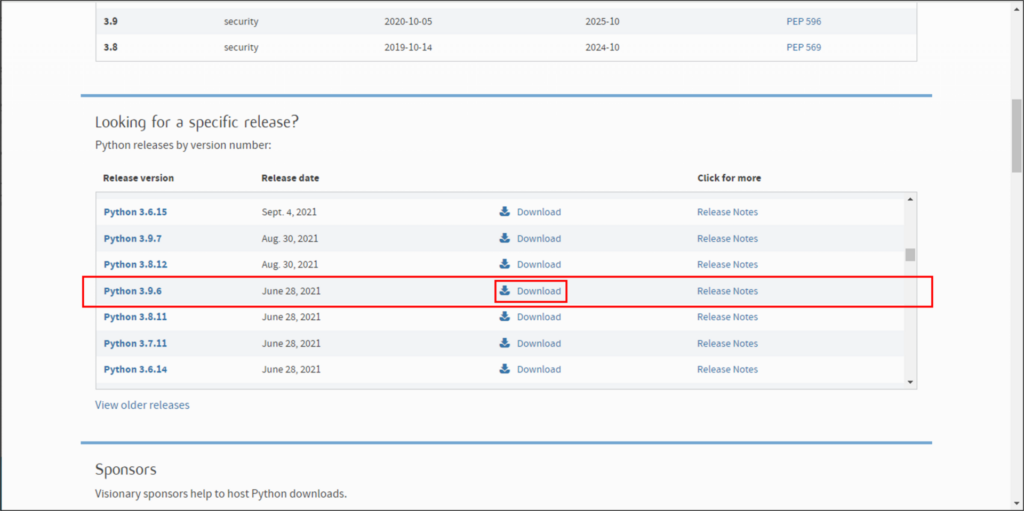
Task: Click download icon for Python 3.6.14
Action: pos(505,369)
